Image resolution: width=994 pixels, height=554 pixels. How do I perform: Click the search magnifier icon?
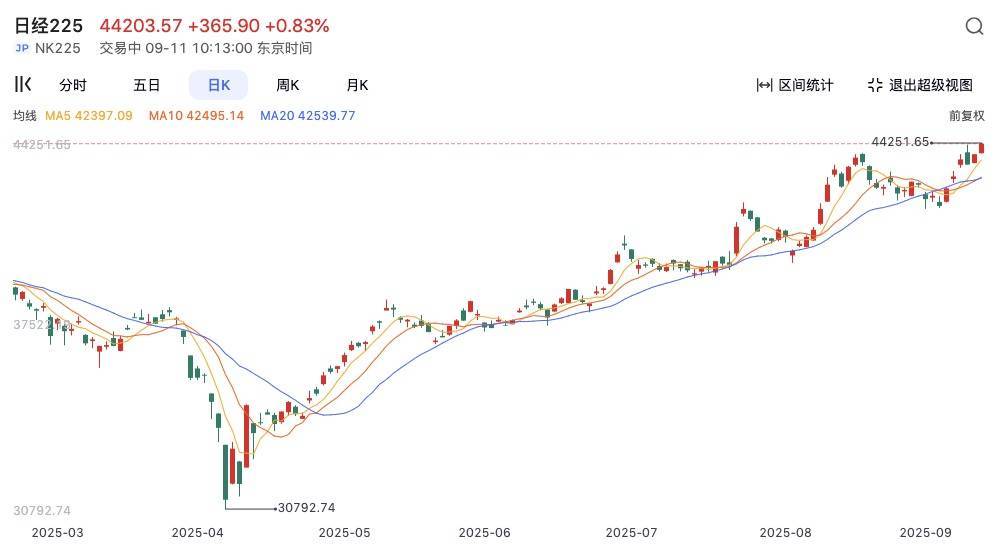(974, 27)
